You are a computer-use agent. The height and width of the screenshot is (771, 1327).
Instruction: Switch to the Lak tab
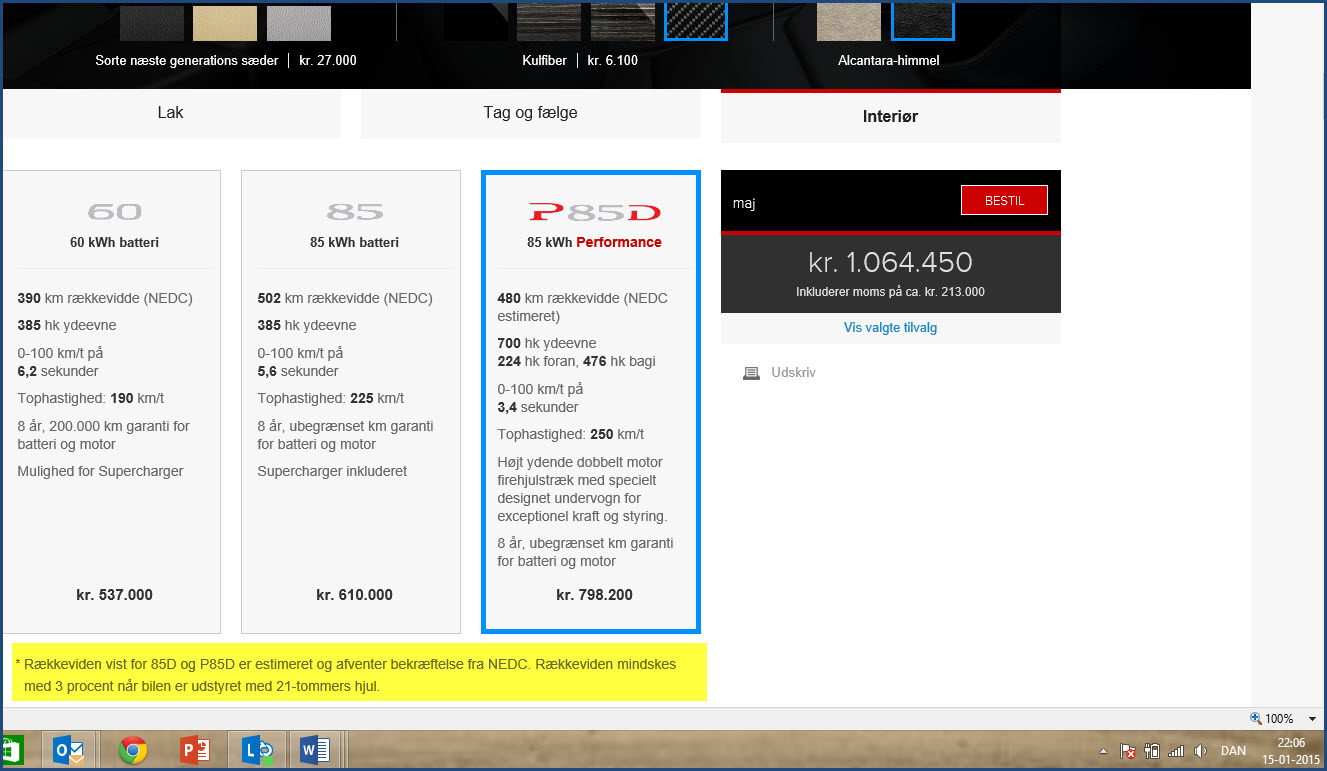[170, 113]
